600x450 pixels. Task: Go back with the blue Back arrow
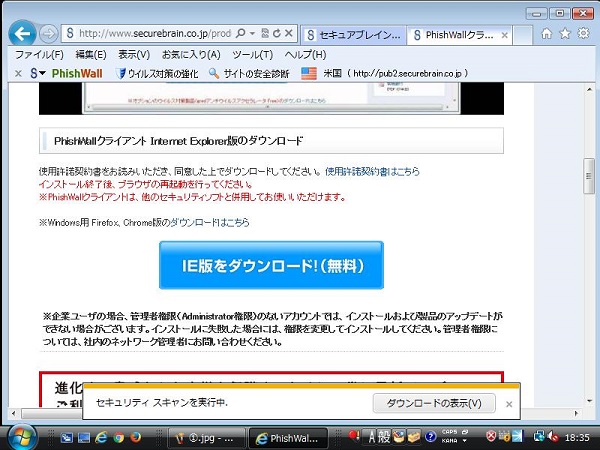(22, 34)
